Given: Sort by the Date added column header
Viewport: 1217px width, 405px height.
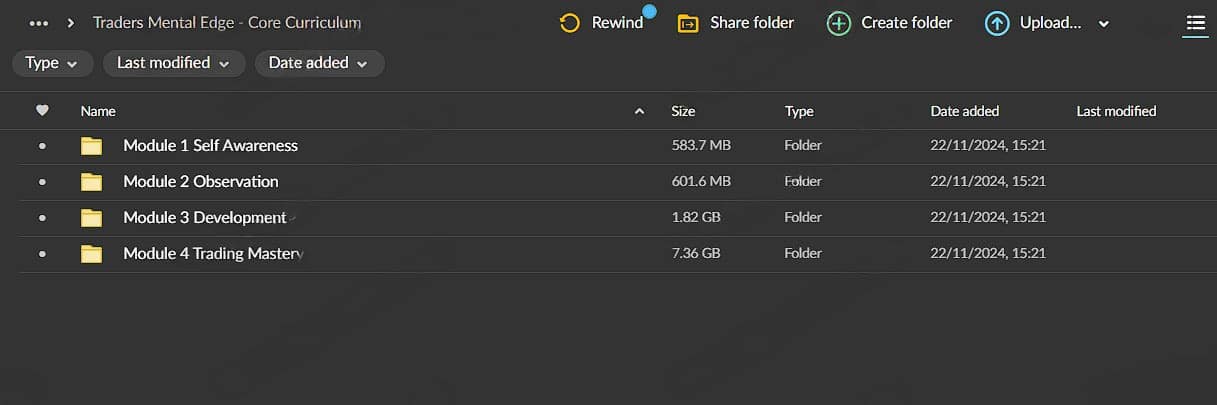Looking at the screenshot, I should click(964, 111).
